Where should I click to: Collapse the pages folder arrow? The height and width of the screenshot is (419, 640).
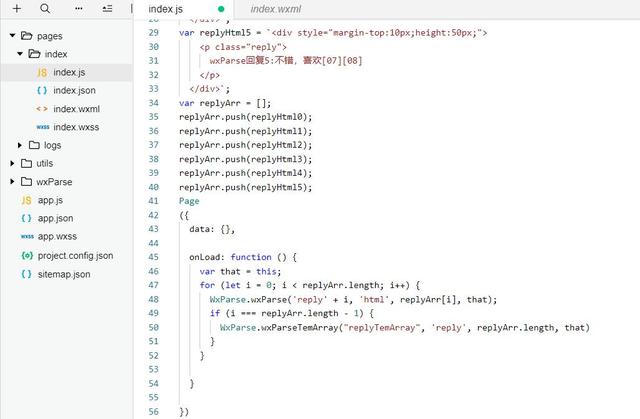point(12,36)
